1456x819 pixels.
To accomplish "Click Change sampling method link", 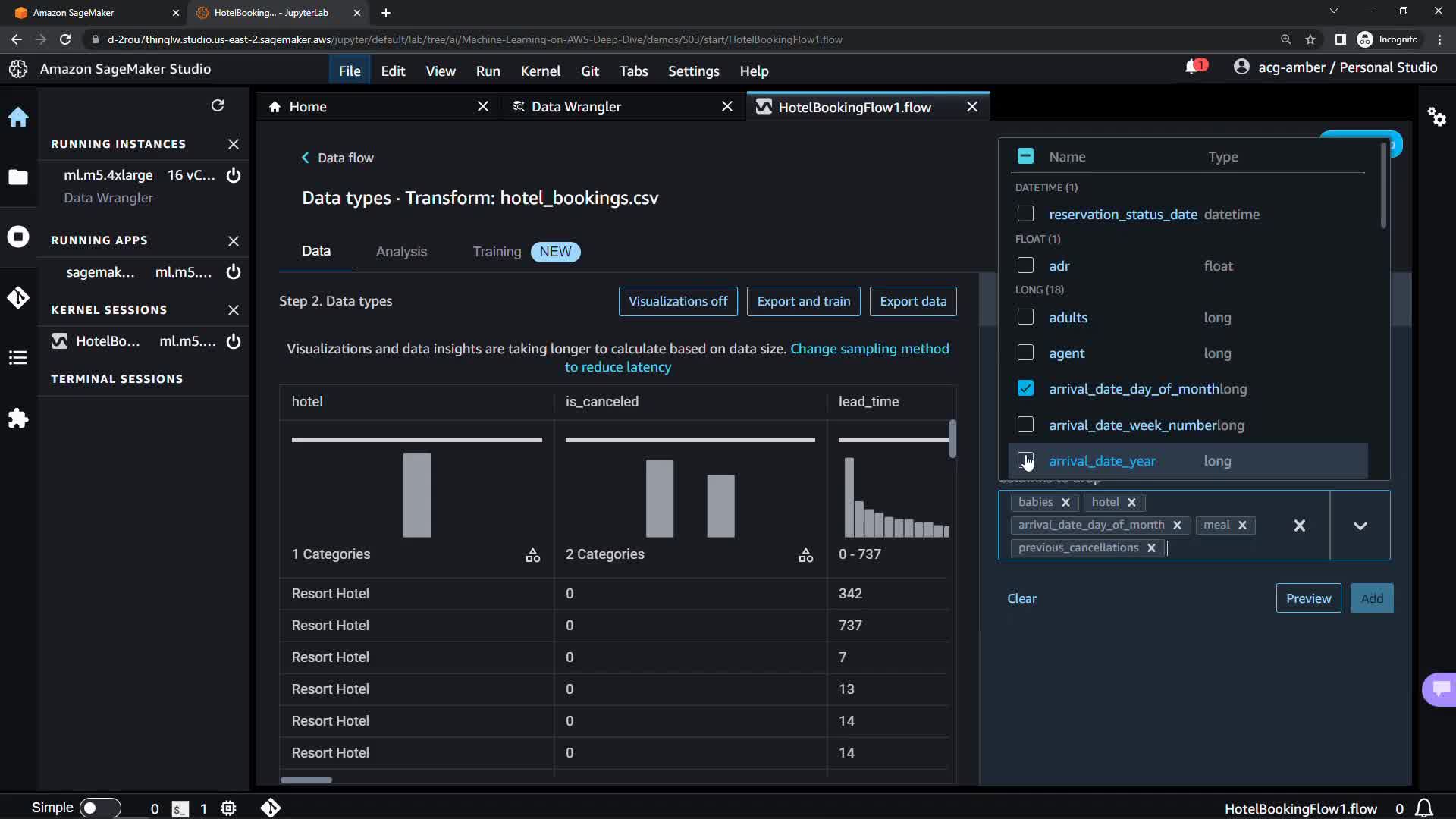I will tap(869, 349).
